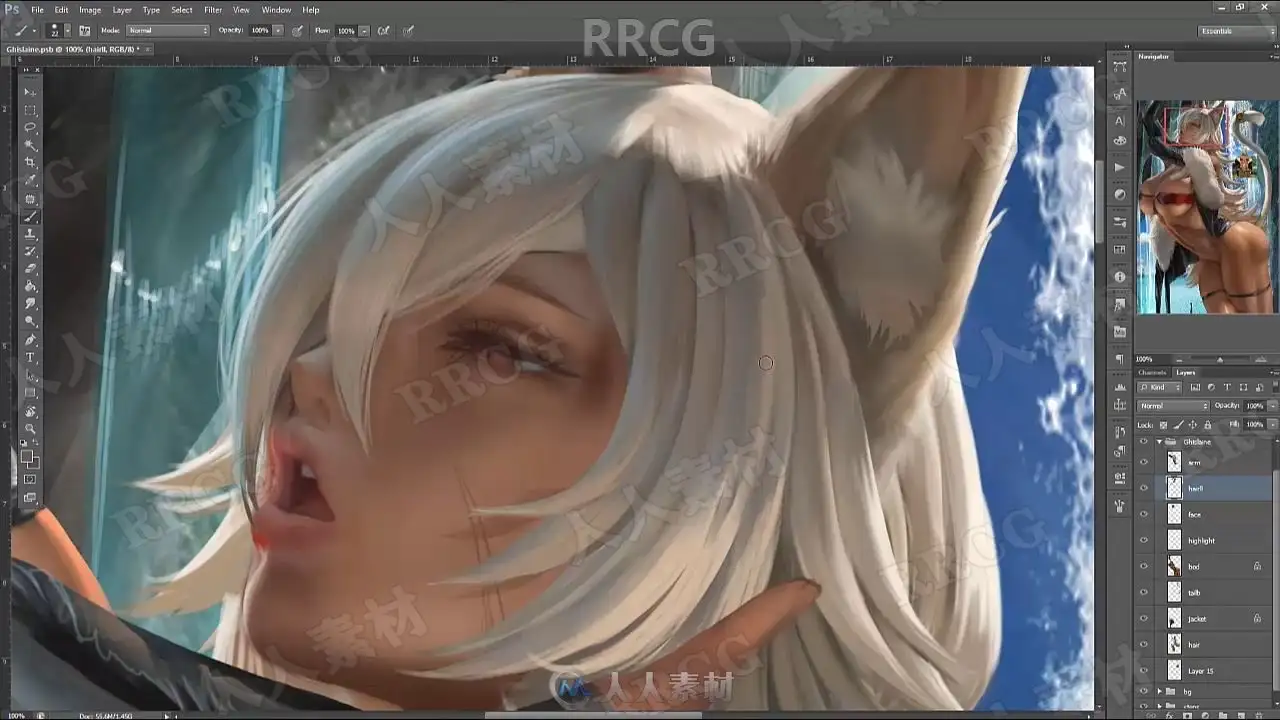This screenshot has width=1280, height=720.
Task: Open the Image menu
Action: pyautogui.click(x=90, y=10)
